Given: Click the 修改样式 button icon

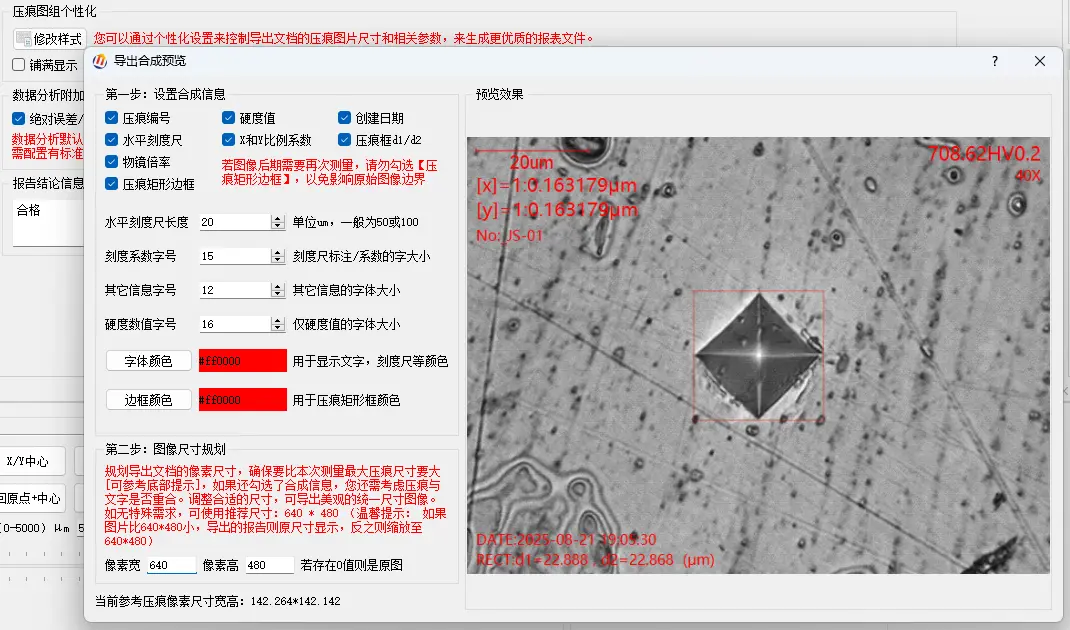Looking at the screenshot, I should [x=24, y=39].
